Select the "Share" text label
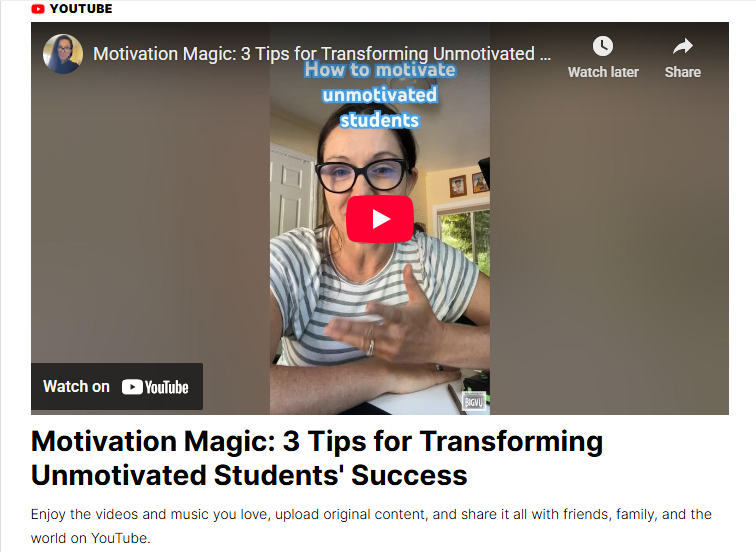Image resolution: width=756 pixels, height=552 pixels. point(683,72)
